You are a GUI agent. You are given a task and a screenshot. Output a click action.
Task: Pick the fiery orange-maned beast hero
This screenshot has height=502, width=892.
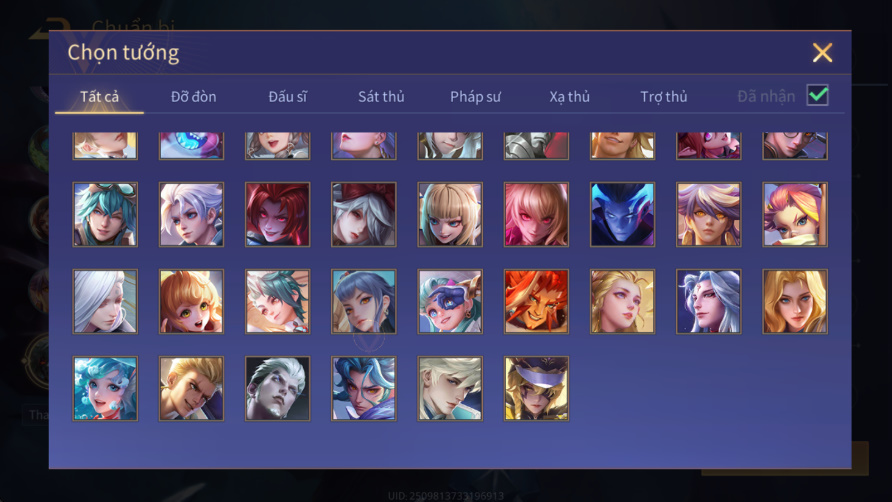536,302
